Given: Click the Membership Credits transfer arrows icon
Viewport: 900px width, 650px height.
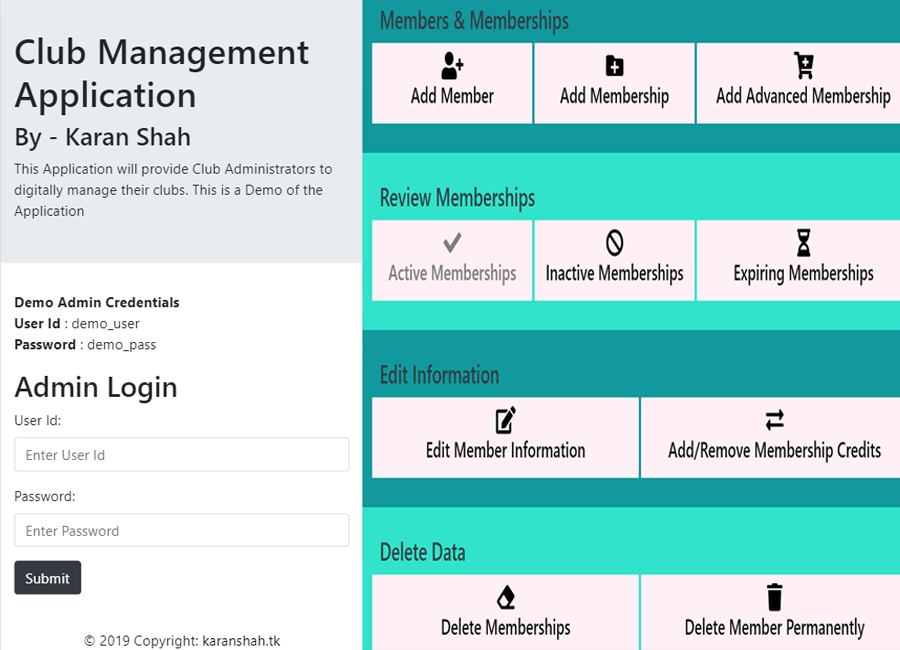Looking at the screenshot, I should tap(774, 419).
